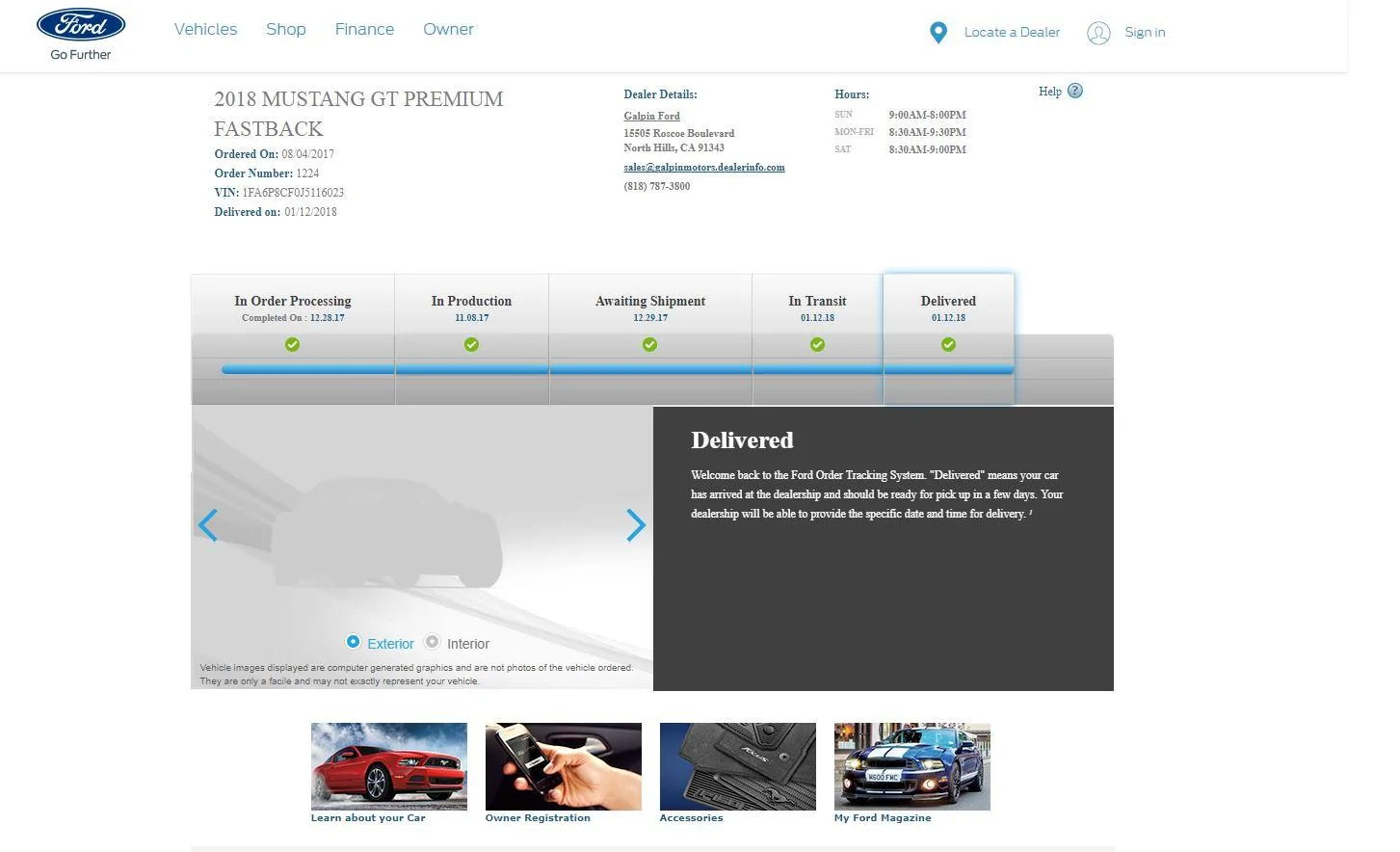
Task: Click the green checkmark under Delivered
Action: (x=948, y=344)
